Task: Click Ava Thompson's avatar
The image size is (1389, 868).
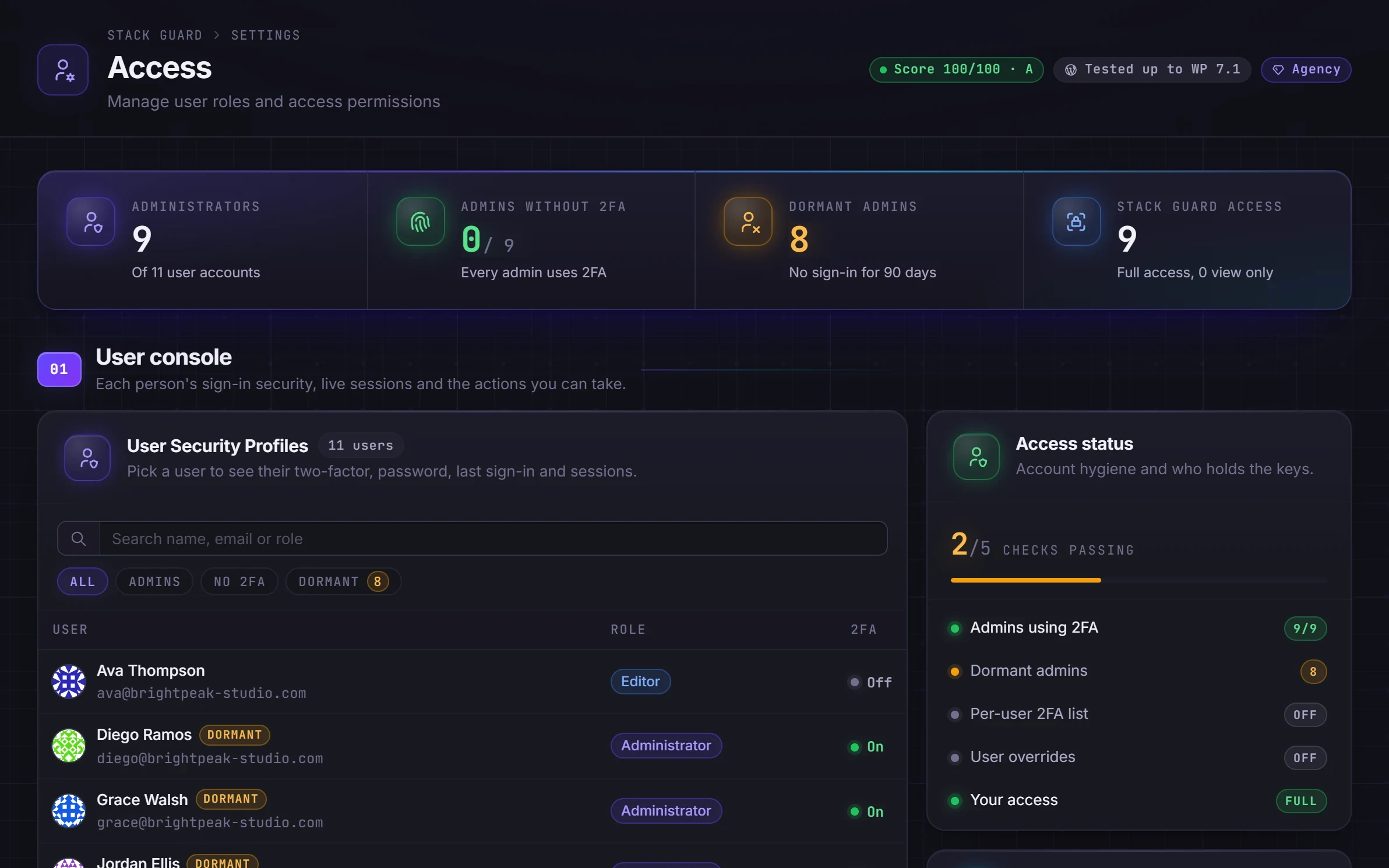Action: [x=69, y=682]
